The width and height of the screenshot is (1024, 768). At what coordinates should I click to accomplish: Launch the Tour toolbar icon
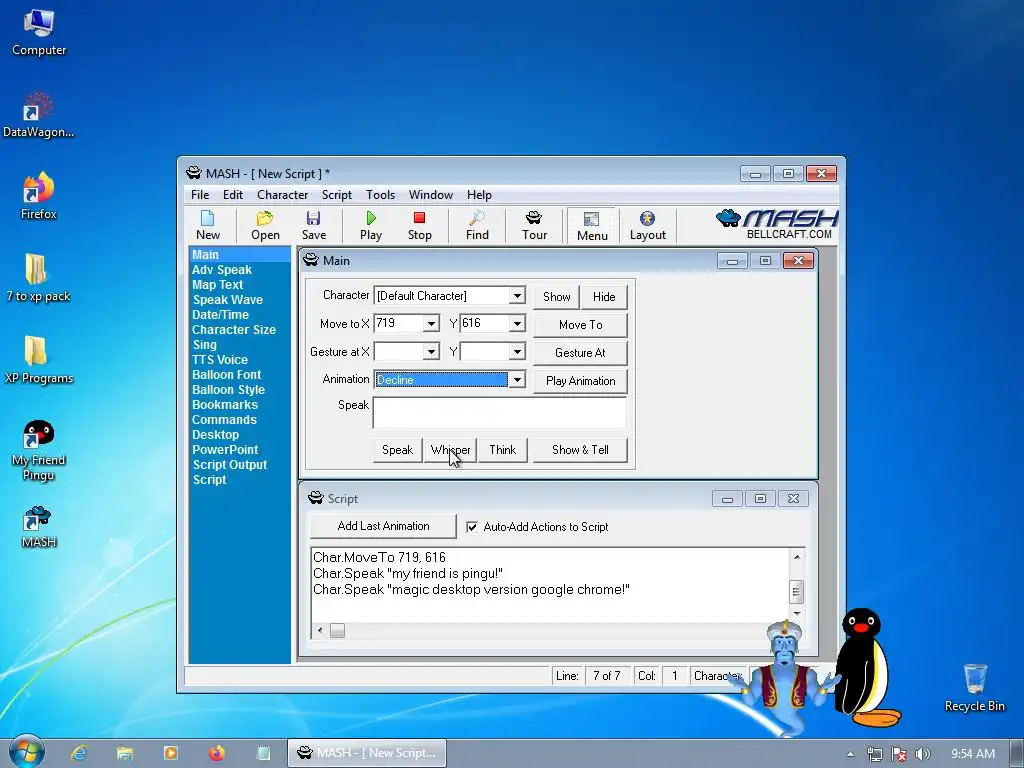(x=534, y=225)
